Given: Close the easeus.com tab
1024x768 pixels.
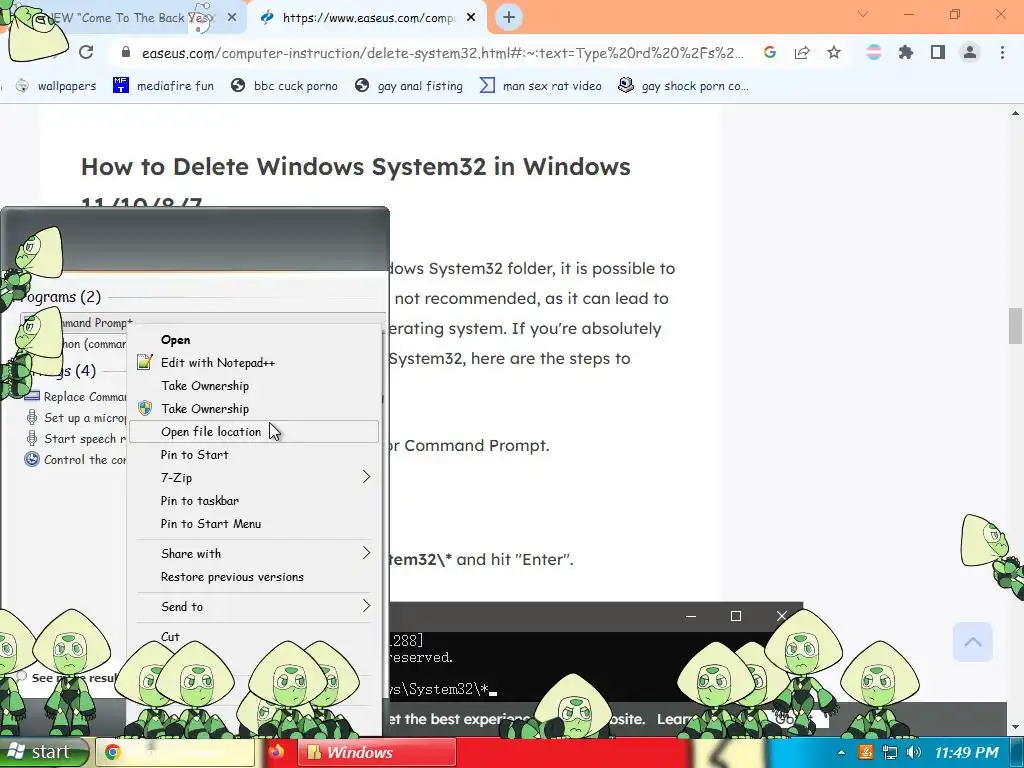Looking at the screenshot, I should [471, 18].
